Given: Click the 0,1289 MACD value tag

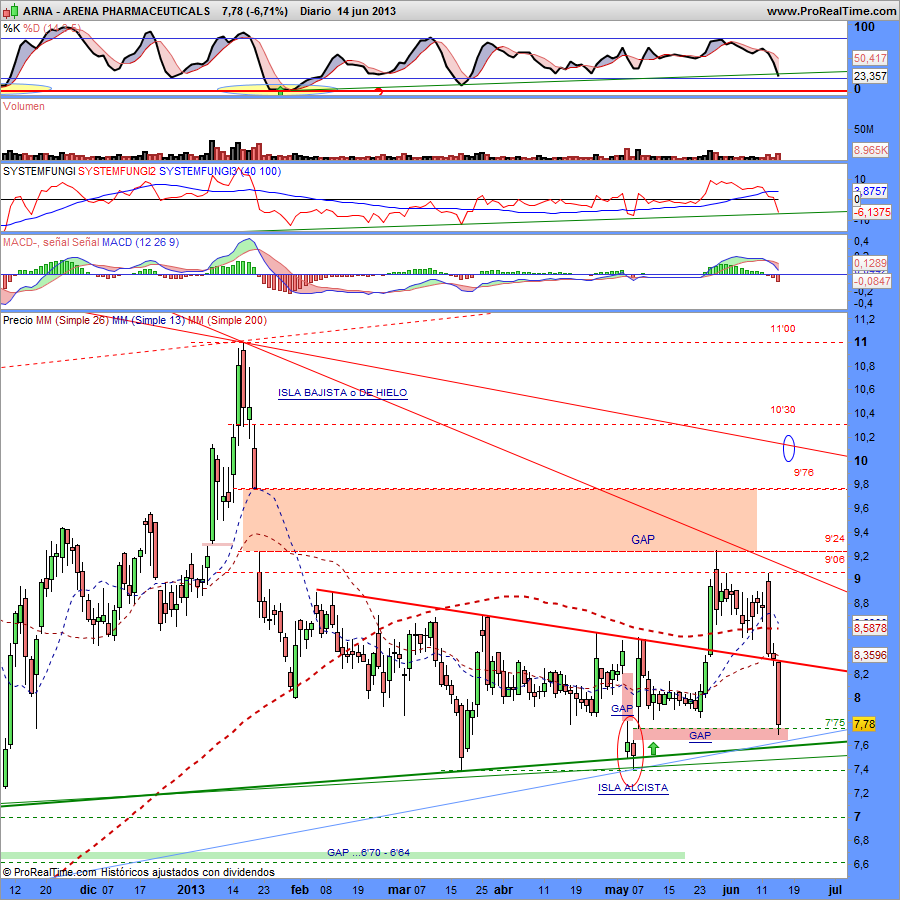Looking at the screenshot, I should tap(870, 263).
